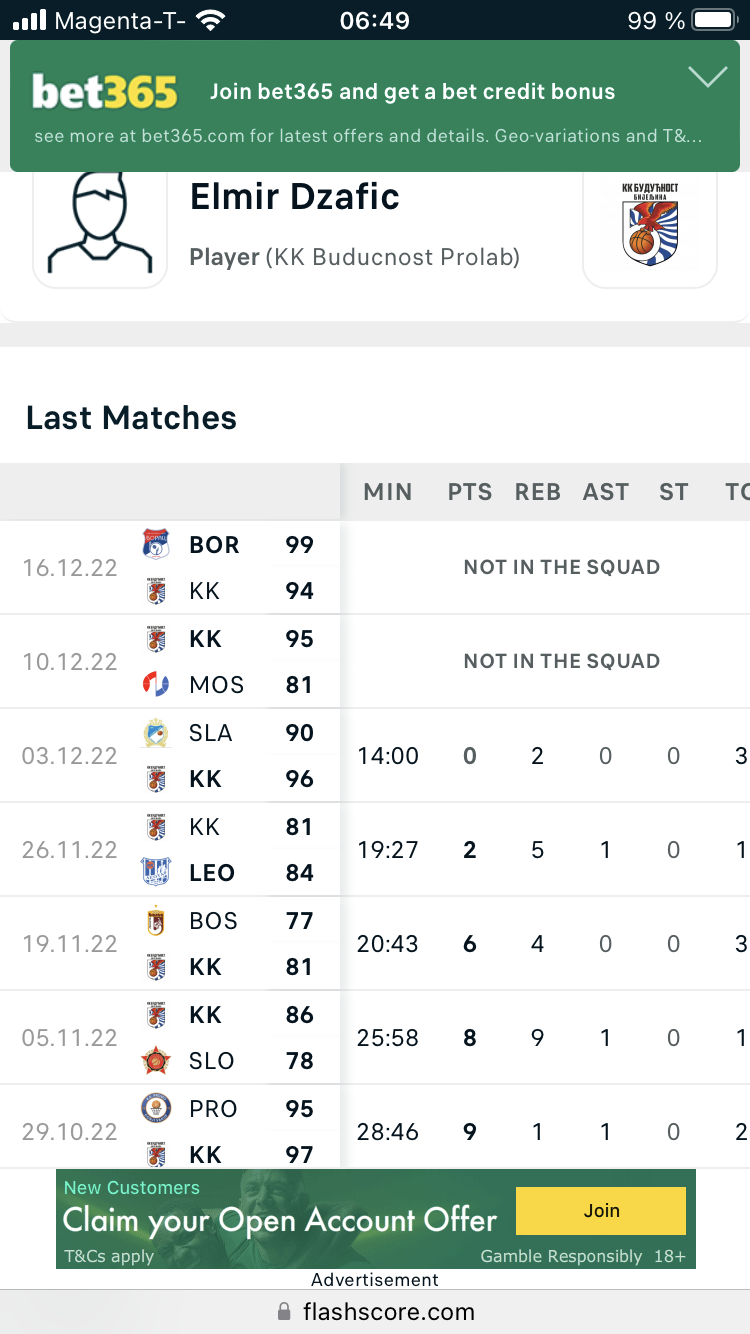Click the PRO team logo
Viewport: 750px width, 1334px height.
pyautogui.click(x=156, y=1108)
